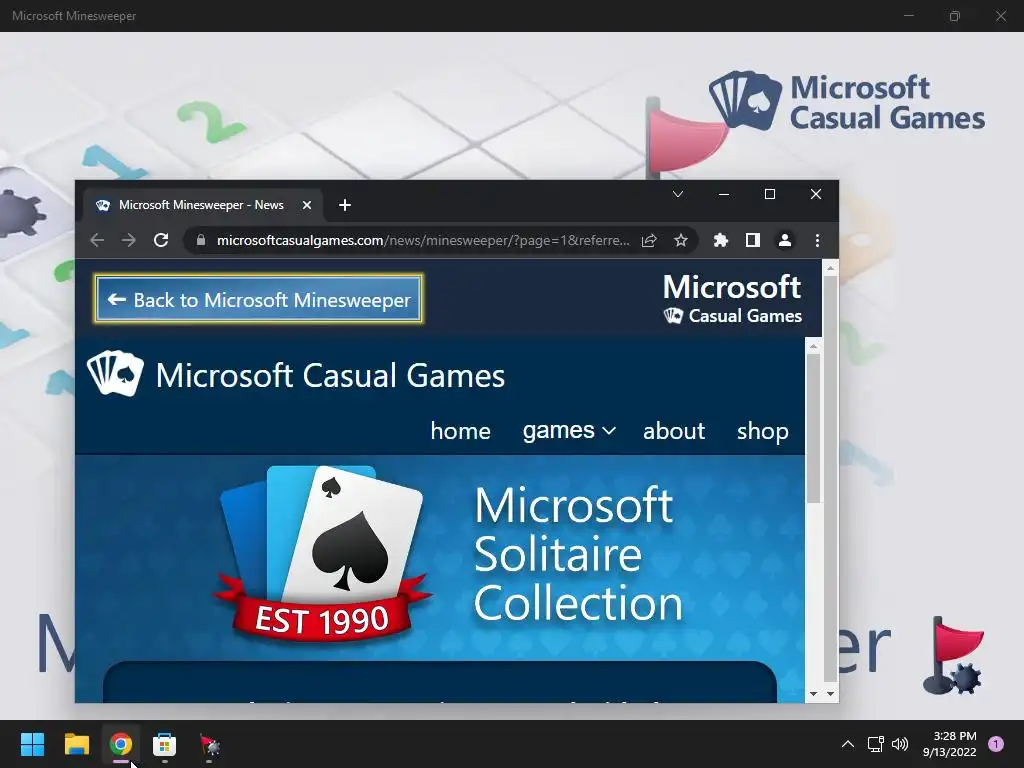The width and height of the screenshot is (1024, 768).
Task: Click the inner page scrollbar thumb
Action: tap(813, 428)
